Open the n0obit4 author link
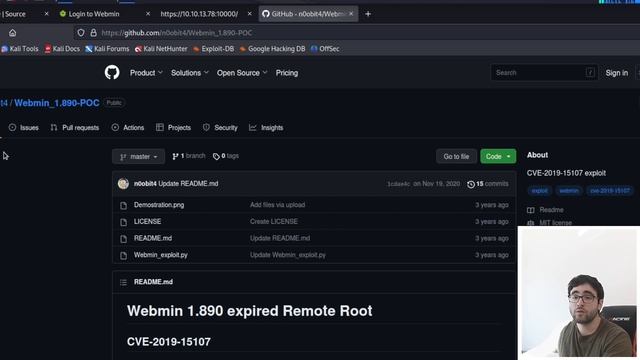The height and width of the screenshot is (360, 640). [145, 184]
